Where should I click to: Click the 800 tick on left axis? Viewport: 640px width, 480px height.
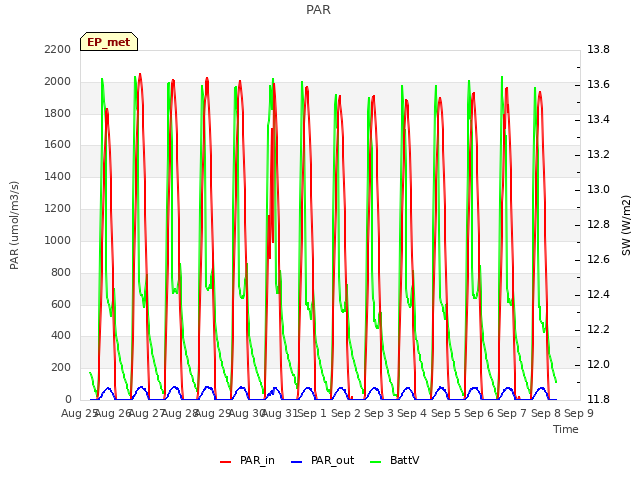(x=61, y=272)
